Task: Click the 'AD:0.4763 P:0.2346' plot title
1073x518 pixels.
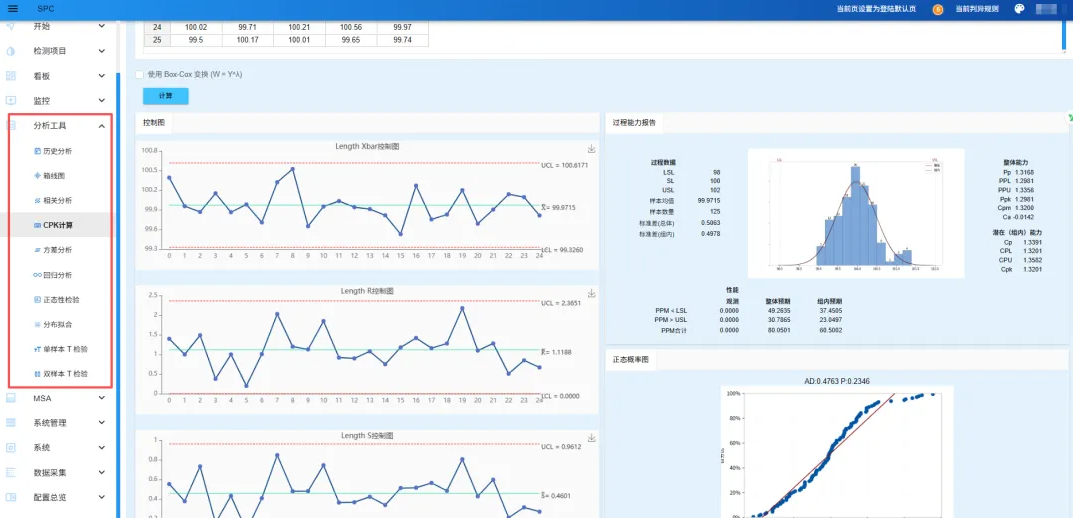Action: tap(836, 381)
